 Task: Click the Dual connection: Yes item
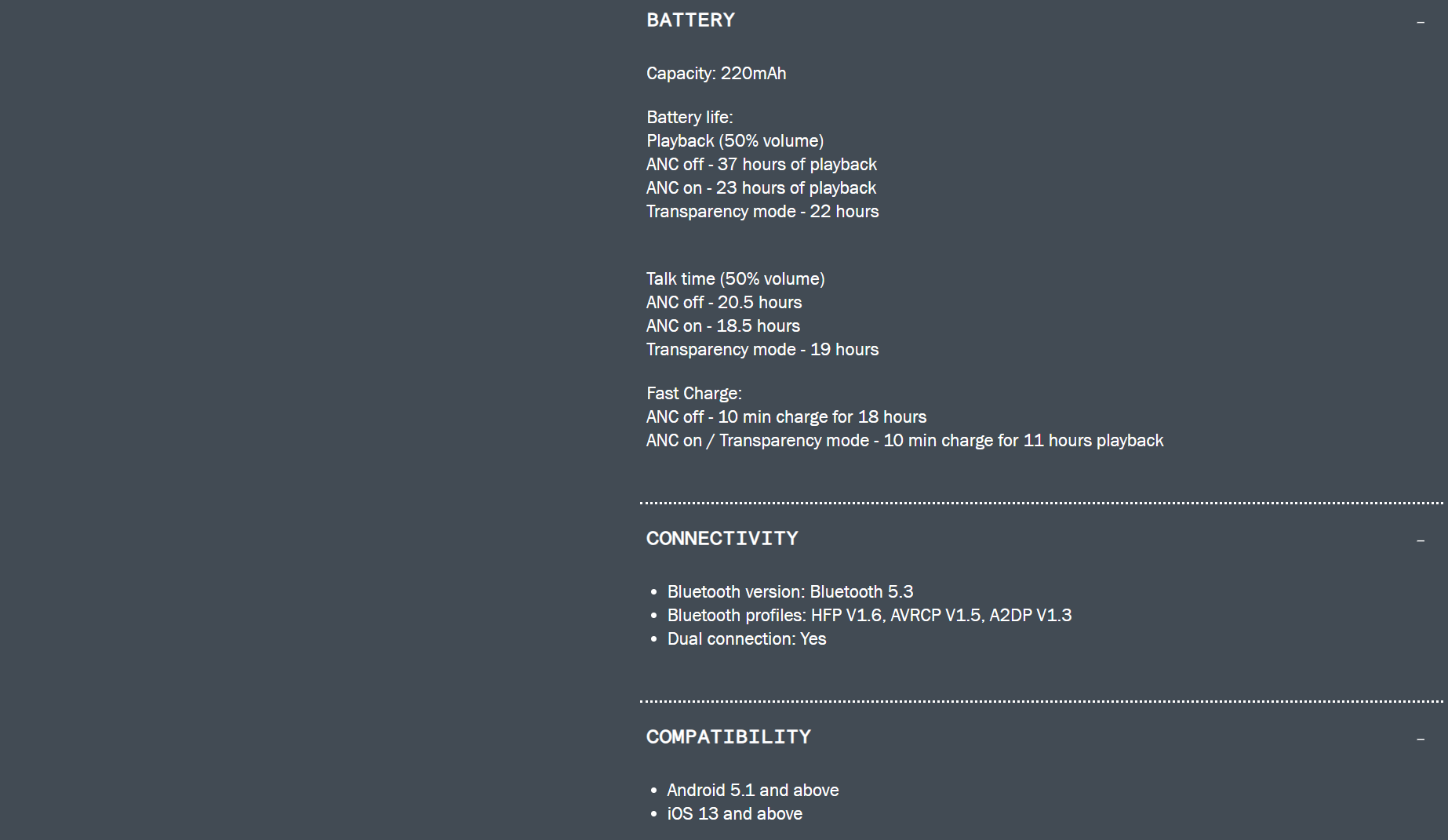click(747, 639)
